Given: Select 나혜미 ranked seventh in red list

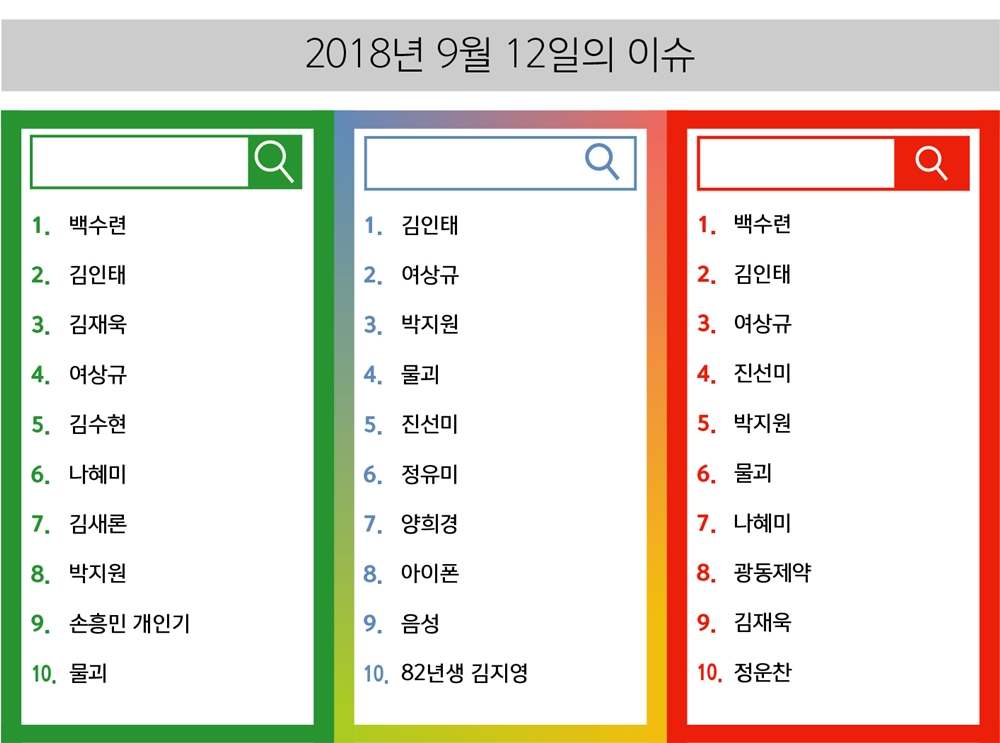Looking at the screenshot, I should [x=762, y=522].
